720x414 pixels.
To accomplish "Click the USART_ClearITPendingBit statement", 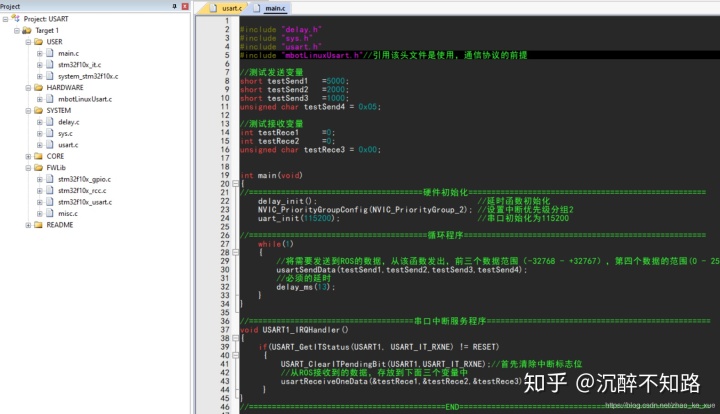I will click(385, 364).
